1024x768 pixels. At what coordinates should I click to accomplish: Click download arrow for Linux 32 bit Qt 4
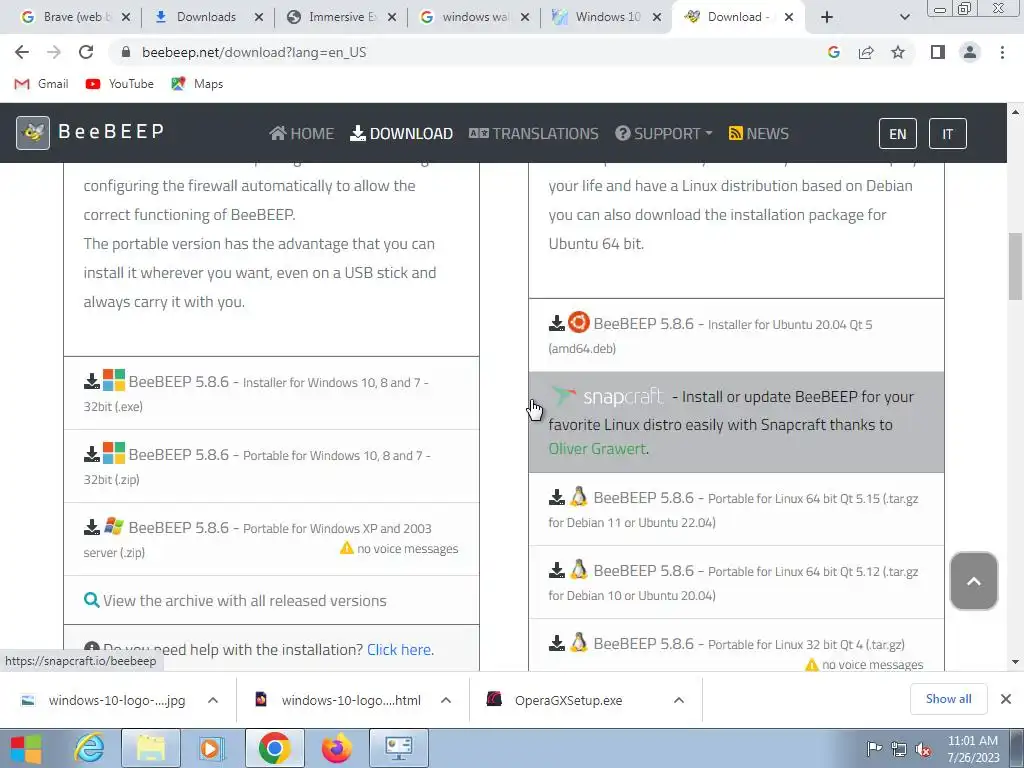click(x=556, y=644)
